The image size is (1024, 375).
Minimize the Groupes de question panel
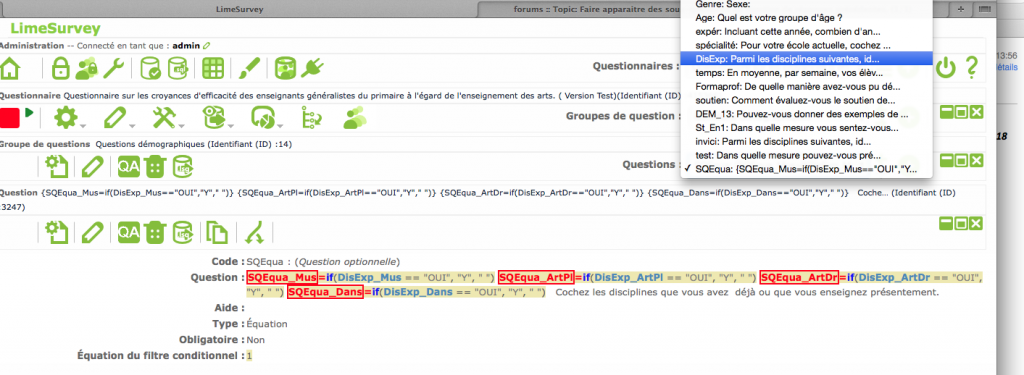click(946, 112)
